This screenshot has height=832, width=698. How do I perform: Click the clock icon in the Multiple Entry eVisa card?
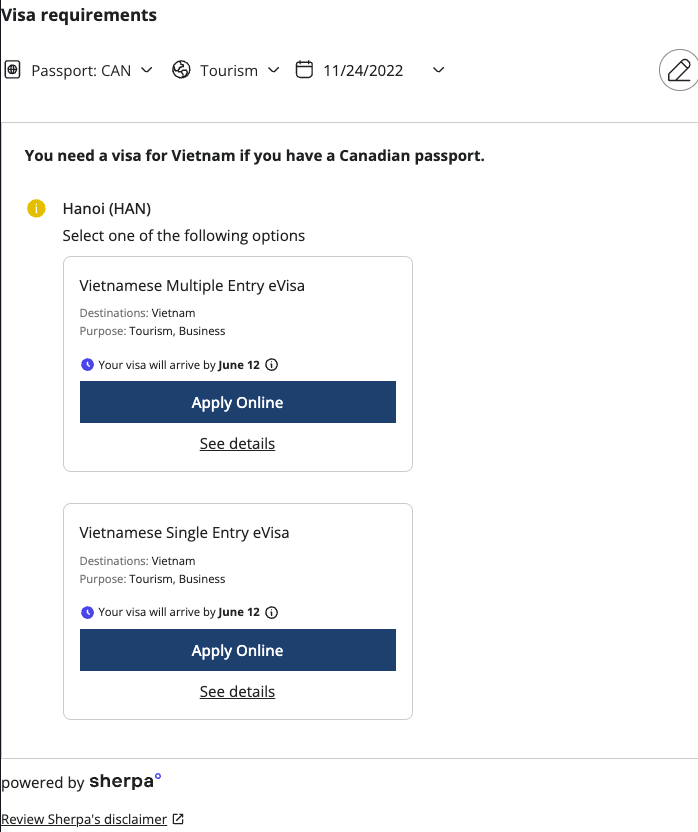(x=87, y=365)
